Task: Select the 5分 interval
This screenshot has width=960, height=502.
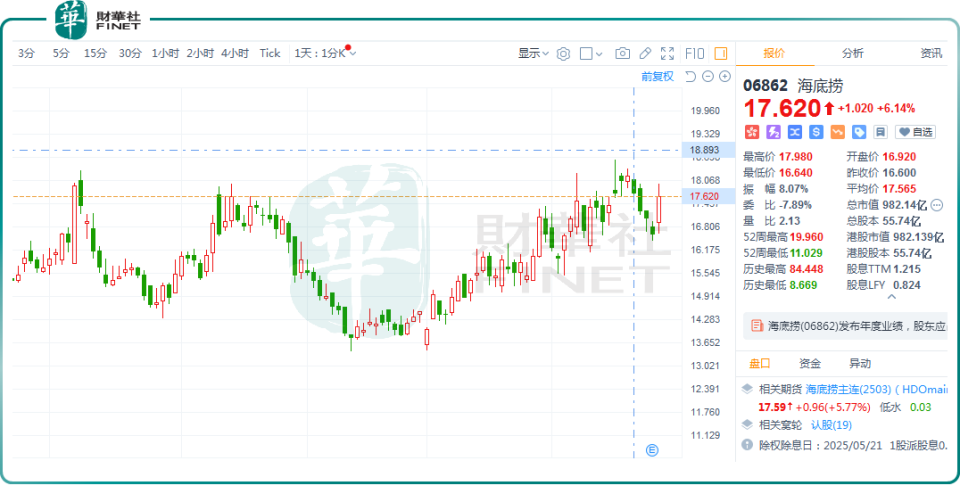Action: (x=61, y=53)
